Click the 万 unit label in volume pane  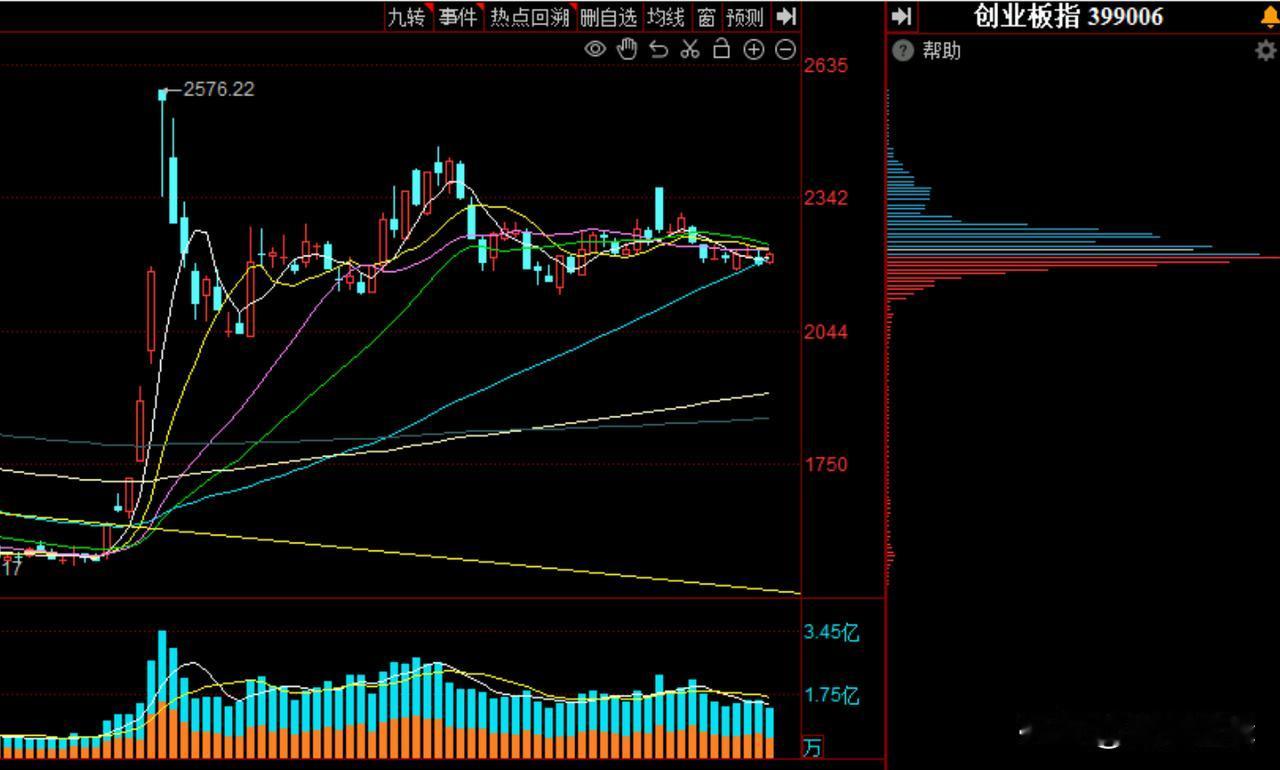(813, 747)
